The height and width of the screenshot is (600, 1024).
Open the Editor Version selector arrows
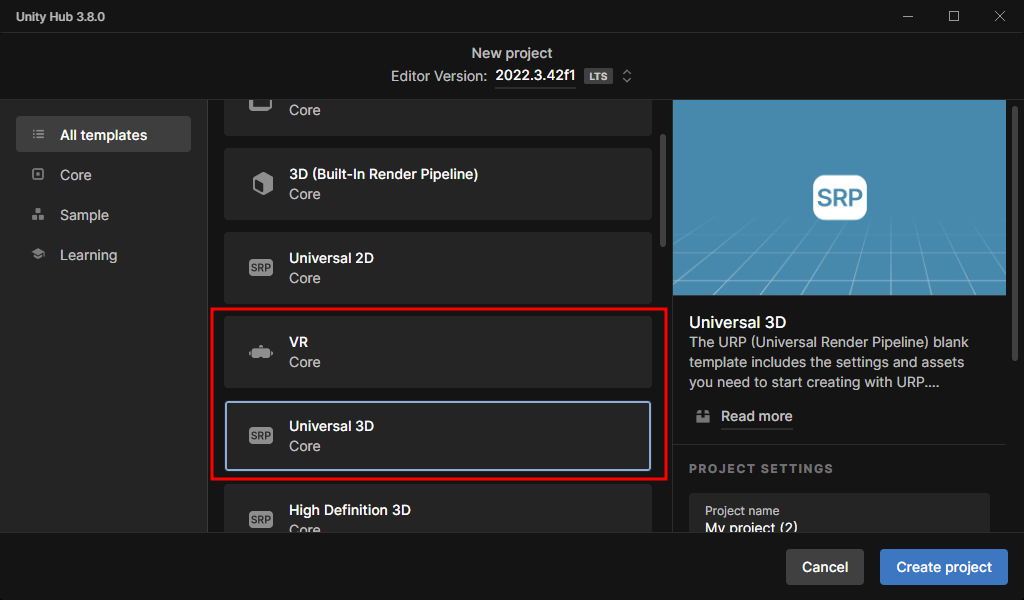627,76
